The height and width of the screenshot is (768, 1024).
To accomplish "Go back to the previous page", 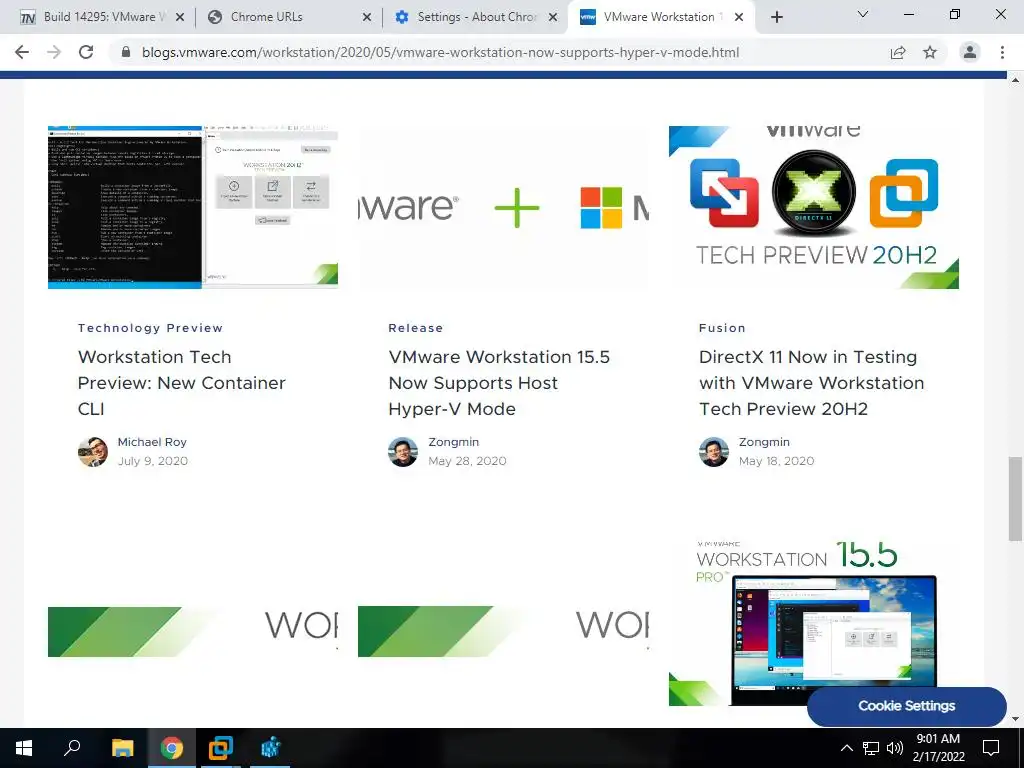I will pos(22,52).
